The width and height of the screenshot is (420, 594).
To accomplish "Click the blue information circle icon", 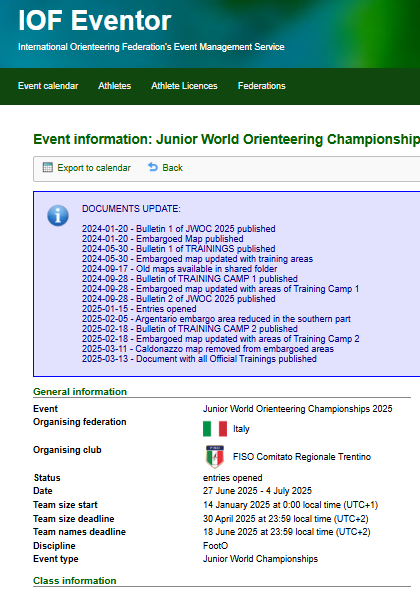I will coord(58,216).
